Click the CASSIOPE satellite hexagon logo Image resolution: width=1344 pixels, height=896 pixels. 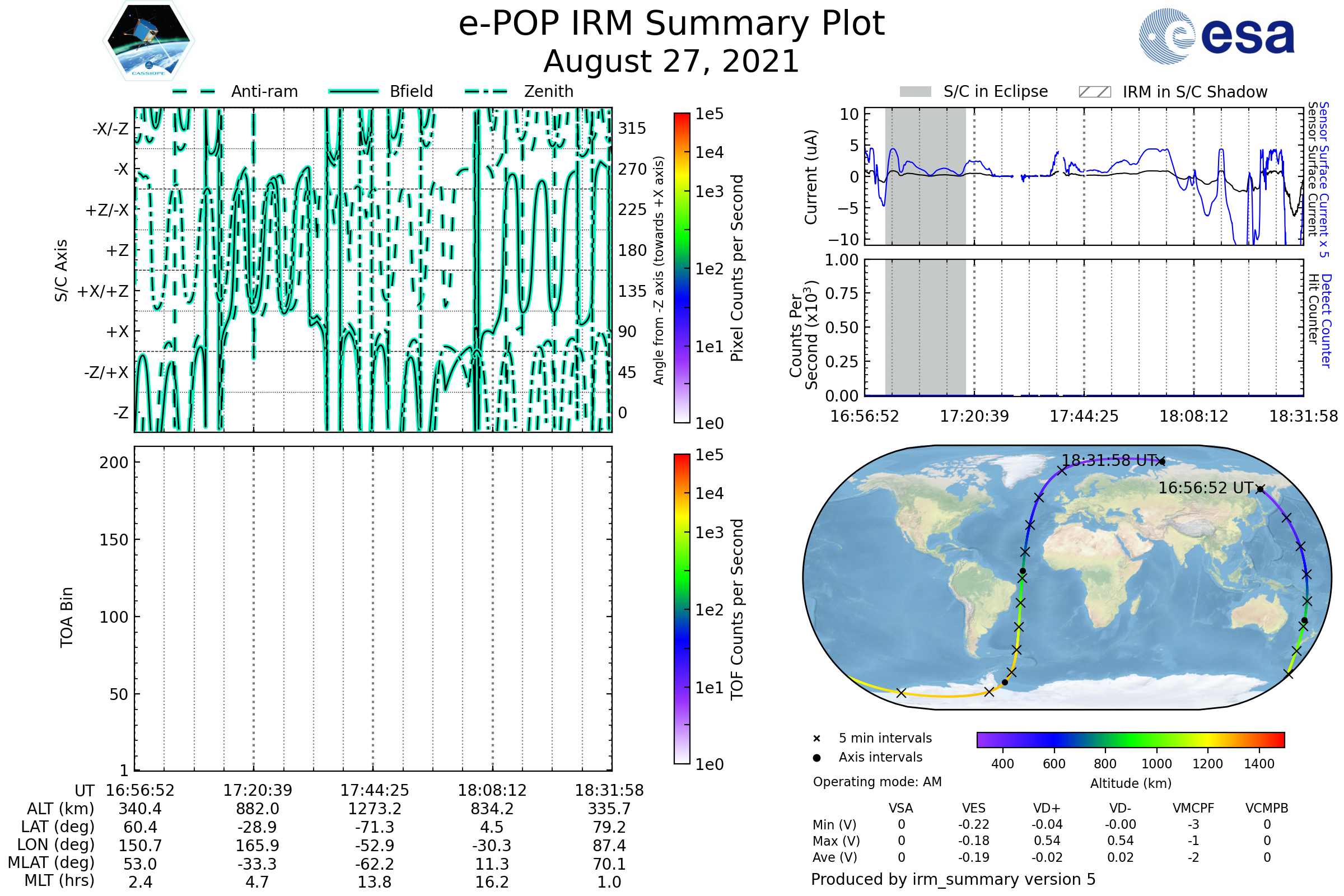coord(148,41)
